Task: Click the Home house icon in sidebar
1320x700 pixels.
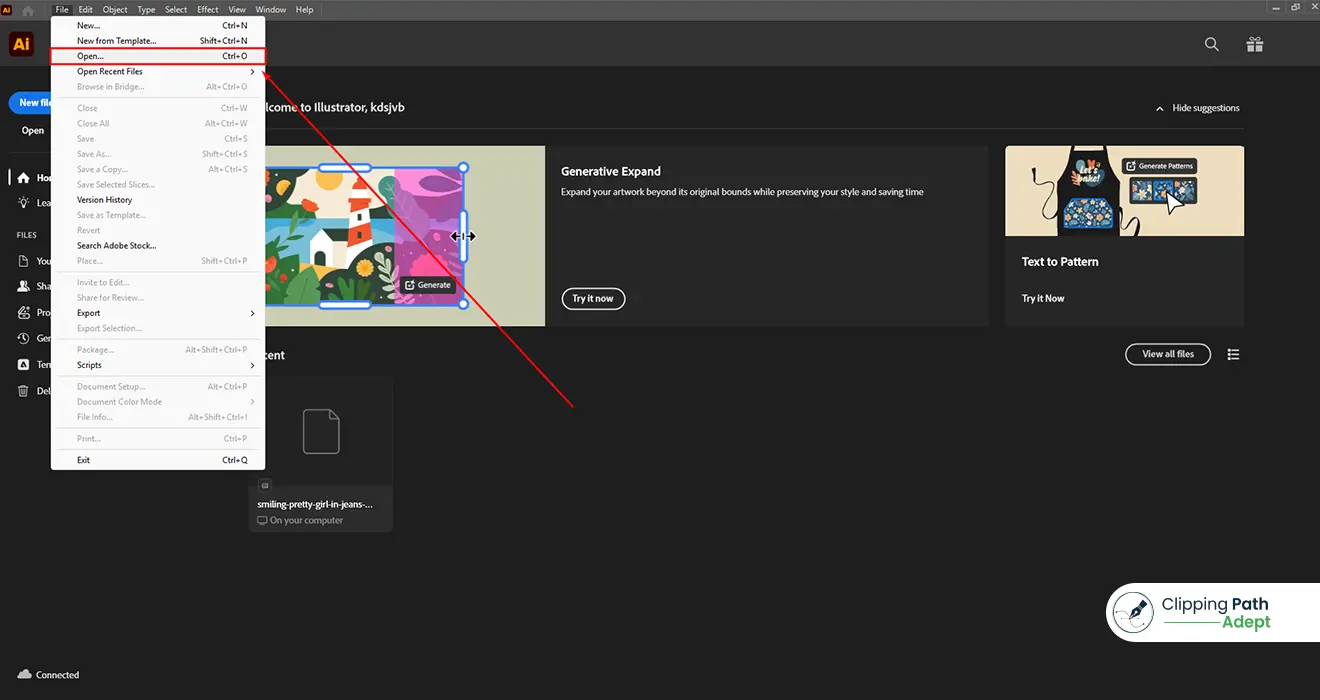Action: (23, 178)
